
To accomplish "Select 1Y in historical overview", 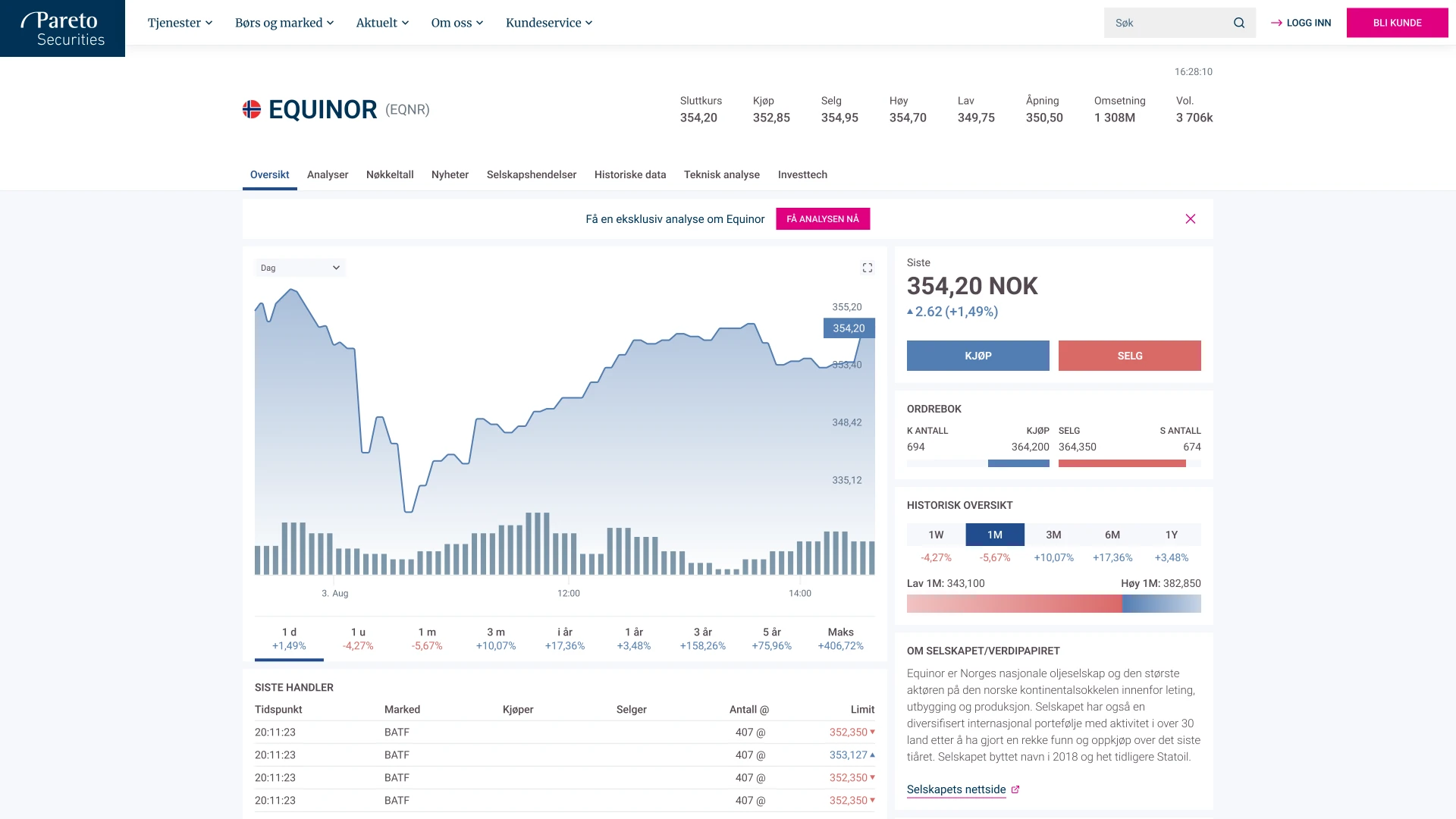I will coord(1172,535).
